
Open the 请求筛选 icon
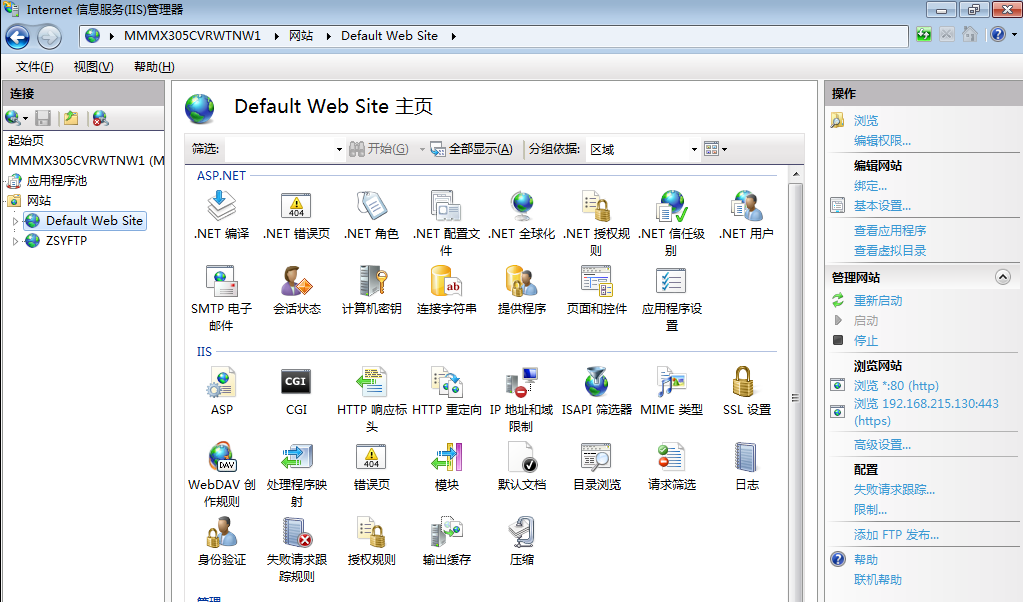(671, 457)
